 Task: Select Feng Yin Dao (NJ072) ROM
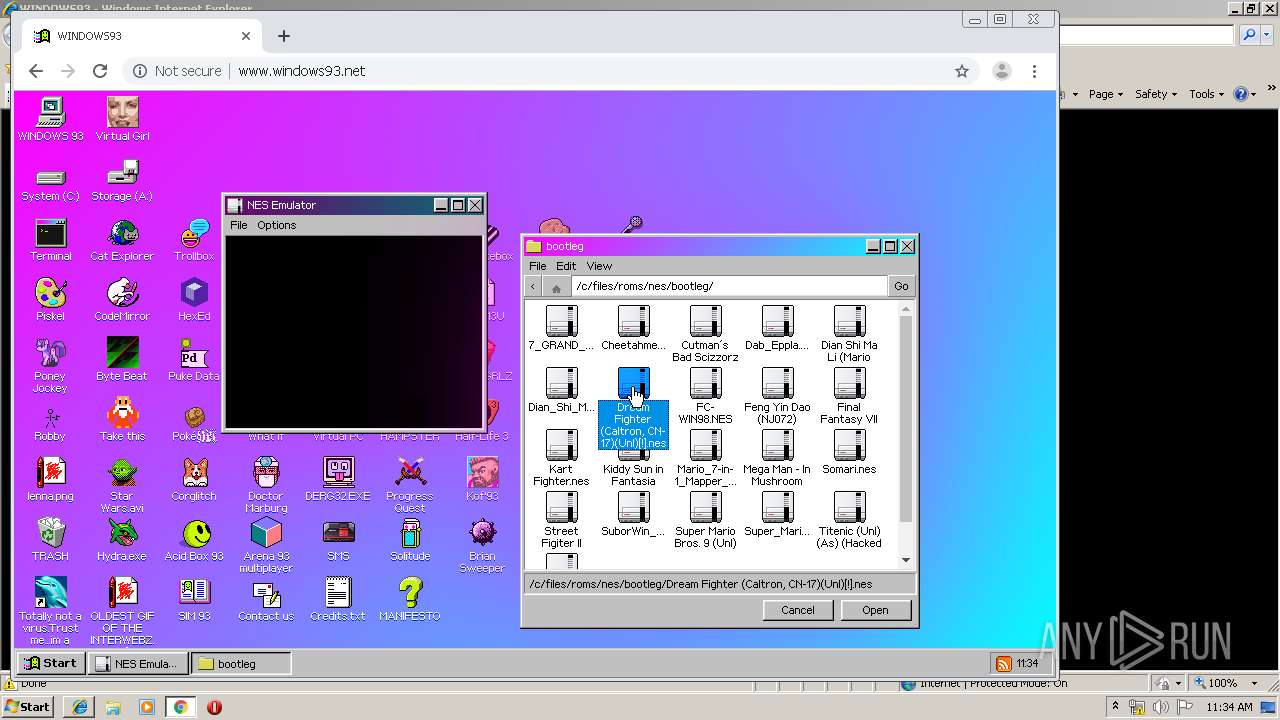777,396
